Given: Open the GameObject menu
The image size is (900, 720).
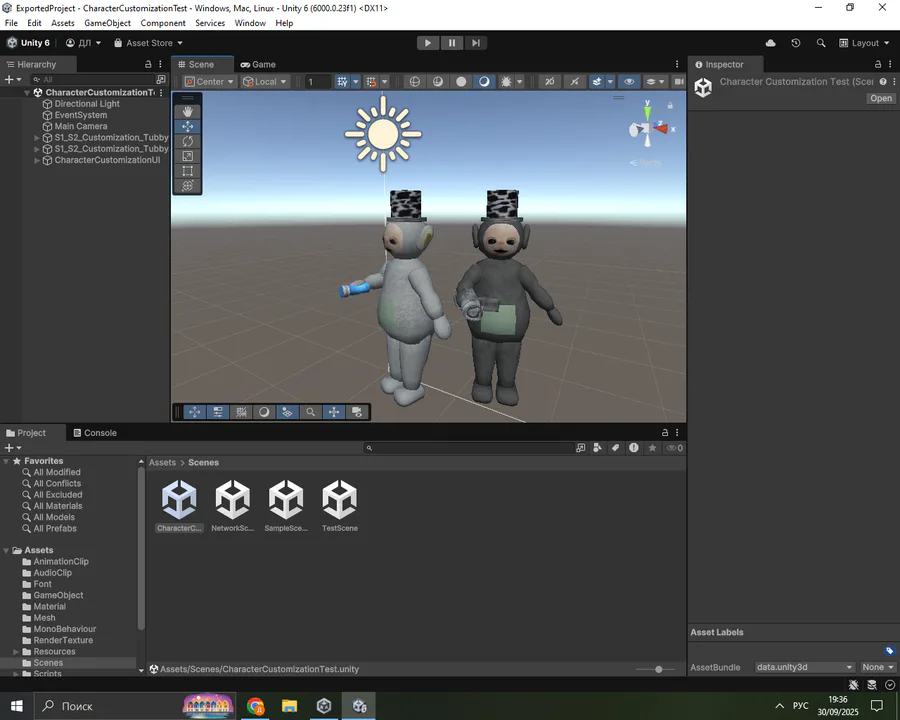Looking at the screenshot, I should tap(107, 23).
